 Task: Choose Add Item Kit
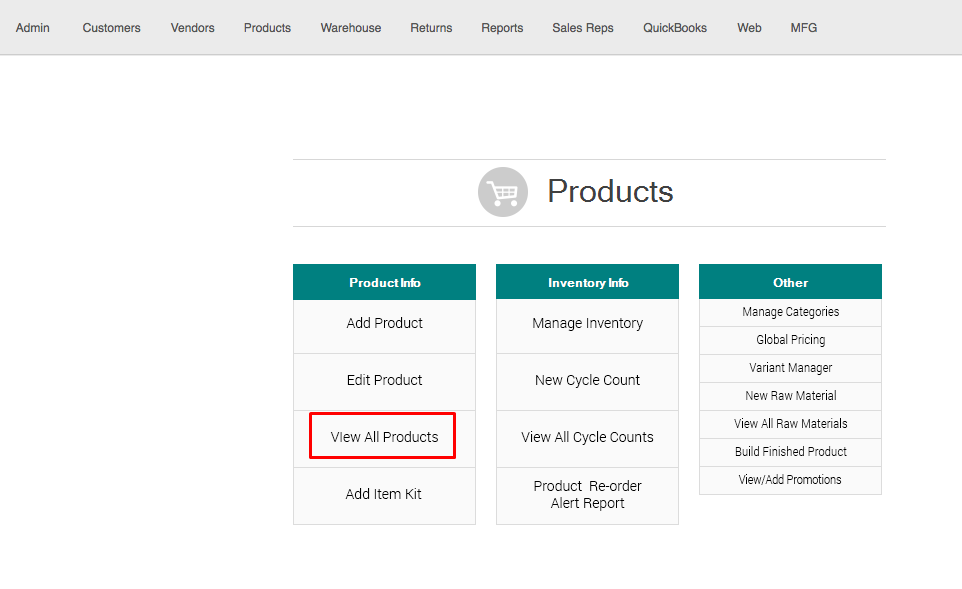[x=384, y=494]
